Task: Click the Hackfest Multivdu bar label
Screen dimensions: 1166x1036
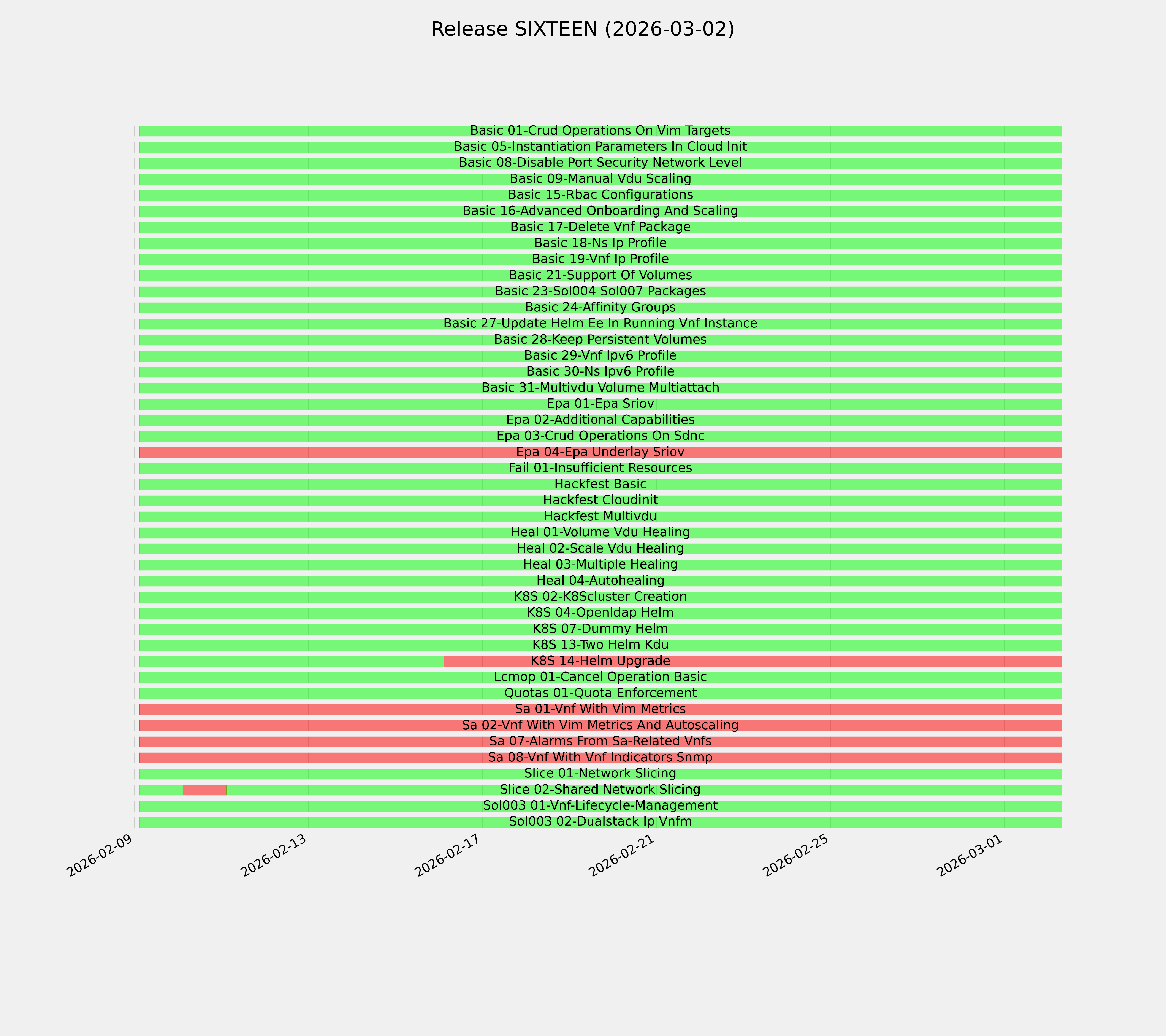Action: (x=600, y=516)
